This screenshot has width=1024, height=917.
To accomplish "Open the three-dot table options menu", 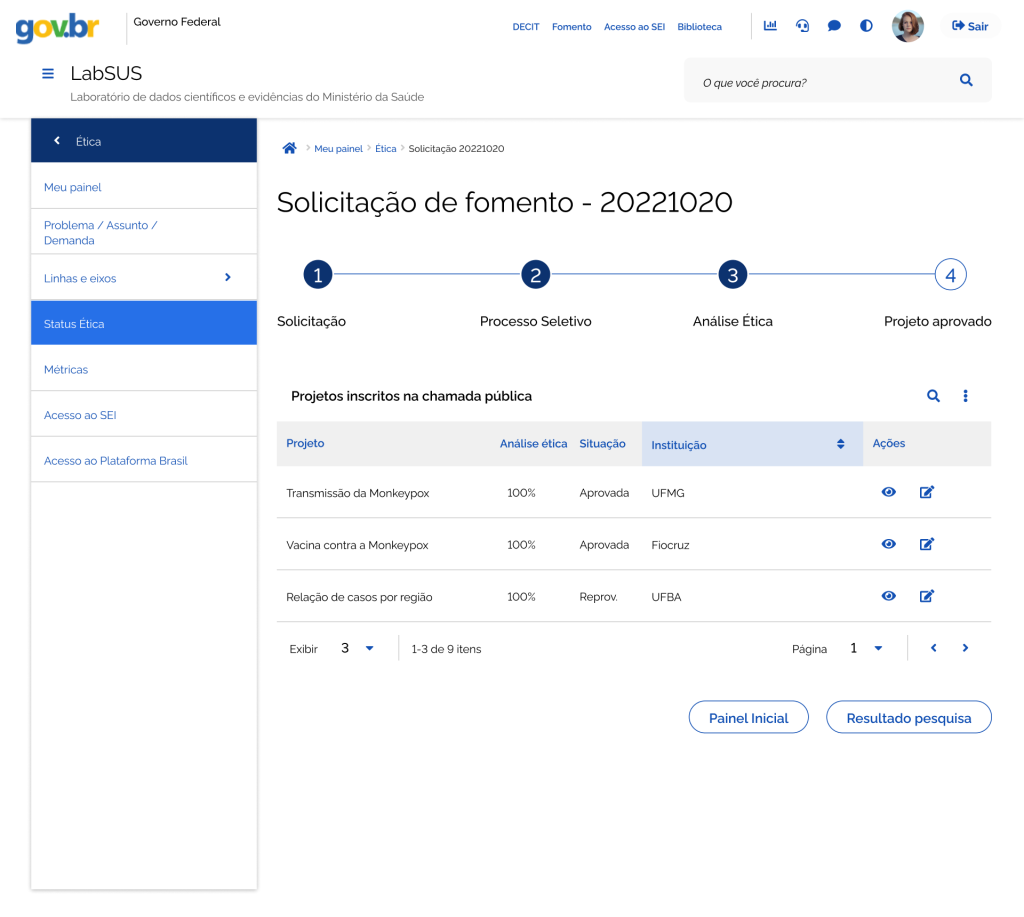I will (x=965, y=396).
